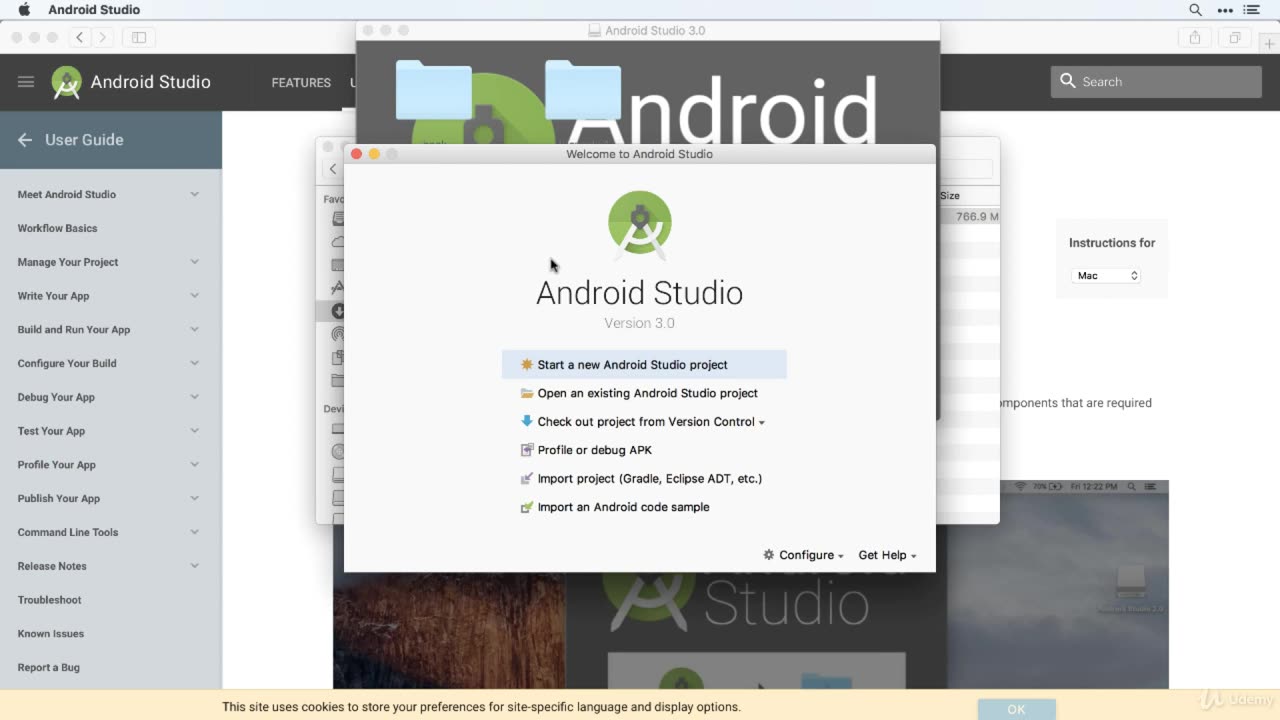Expand Manage Your Project section
Viewport: 1280px width, 720px height.
tap(194, 262)
